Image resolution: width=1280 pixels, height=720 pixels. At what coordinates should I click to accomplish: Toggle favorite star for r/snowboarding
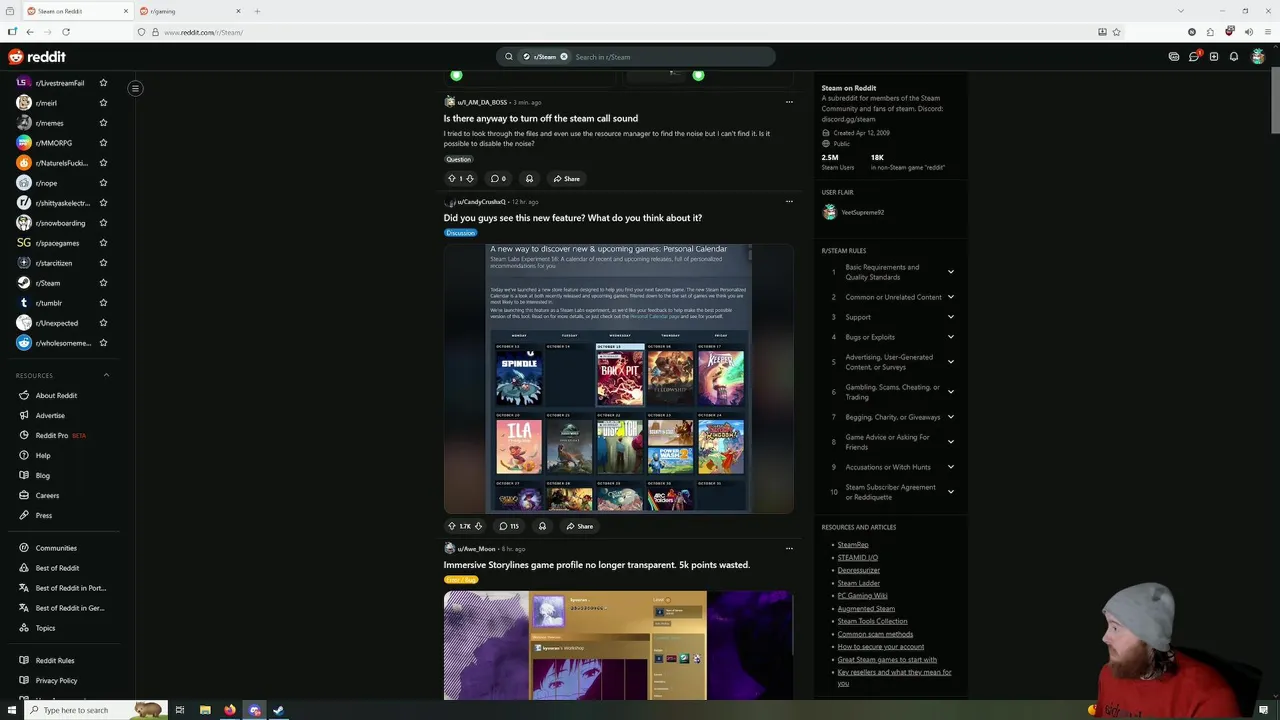103,223
